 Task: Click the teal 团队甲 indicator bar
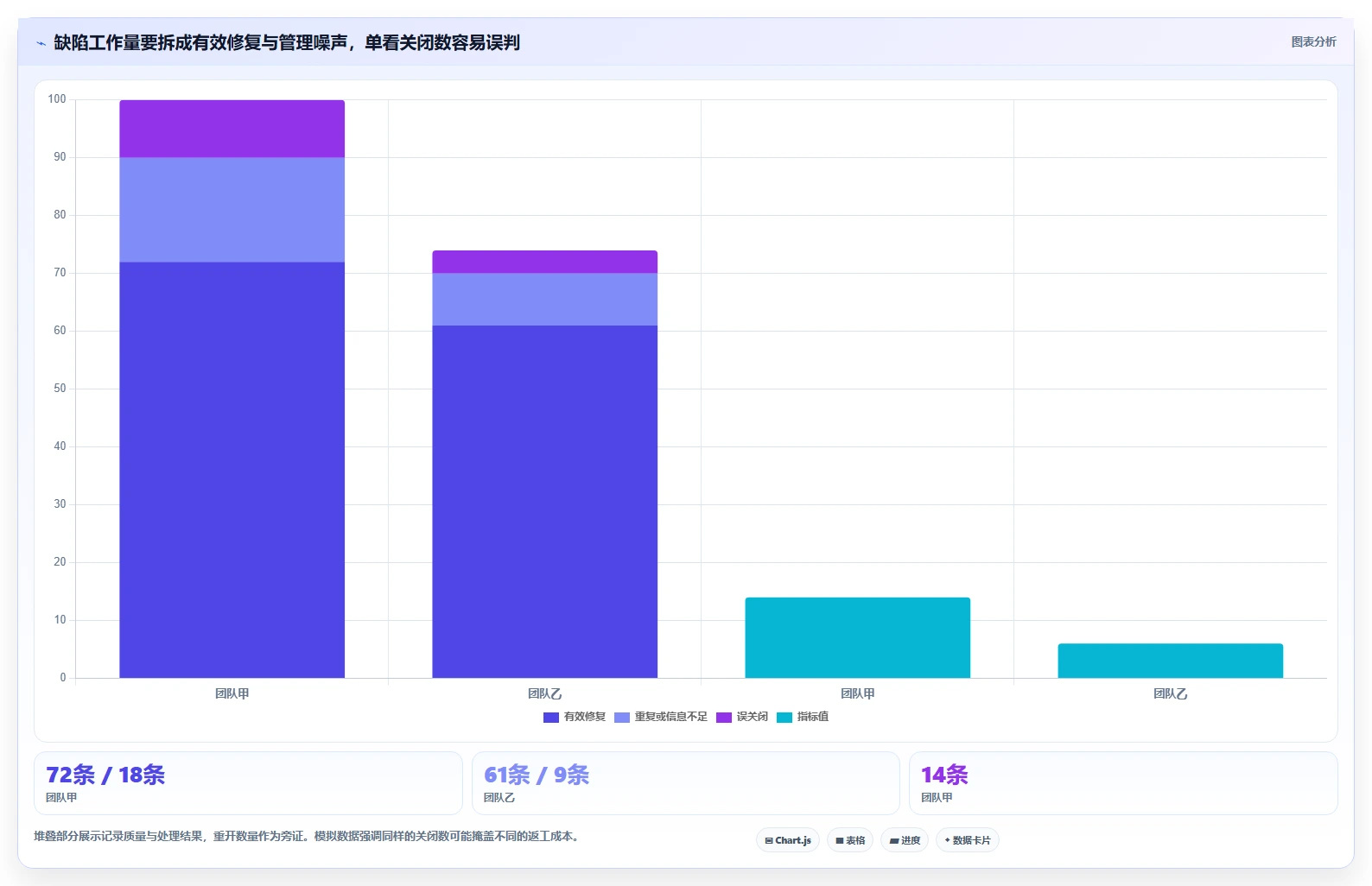858,637
